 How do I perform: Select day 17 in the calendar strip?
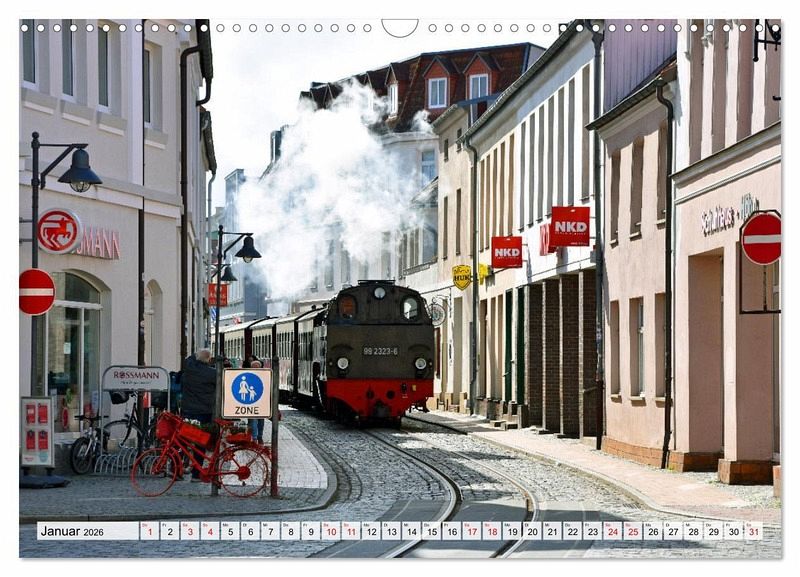tap(472, 531)
